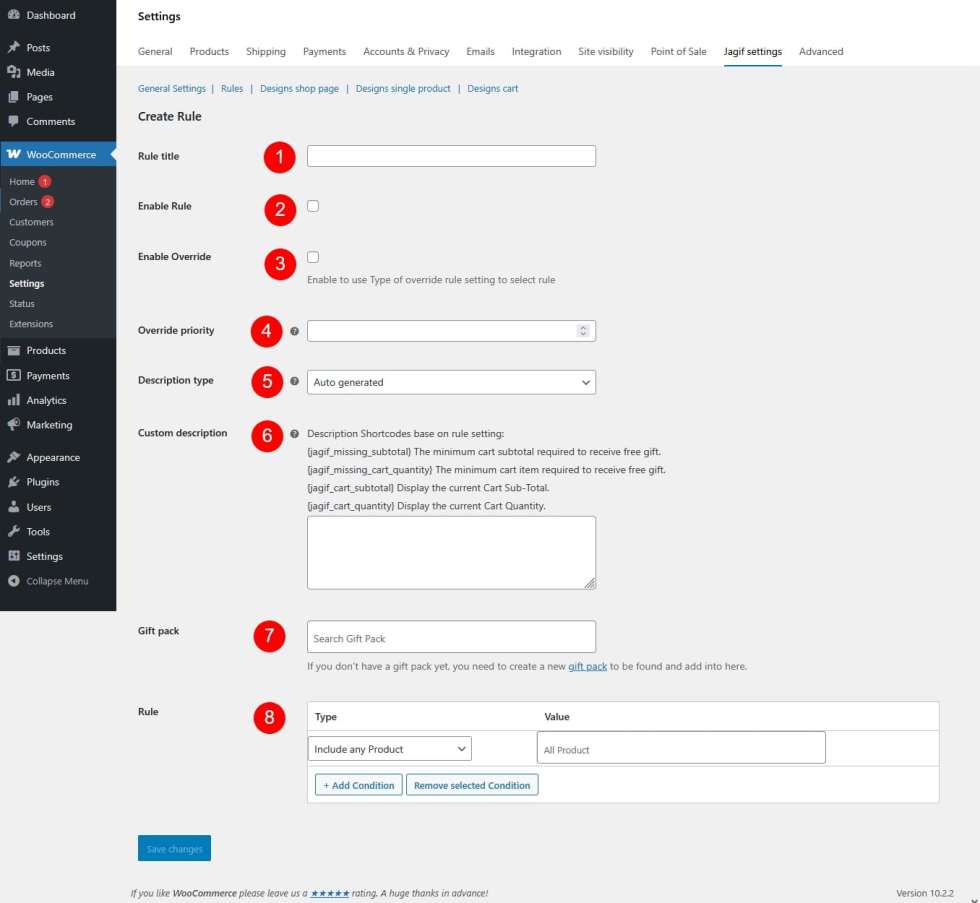980x903 pixels.
Task: Open Coupons under WooCommerce menu
Action: [28, 242]
